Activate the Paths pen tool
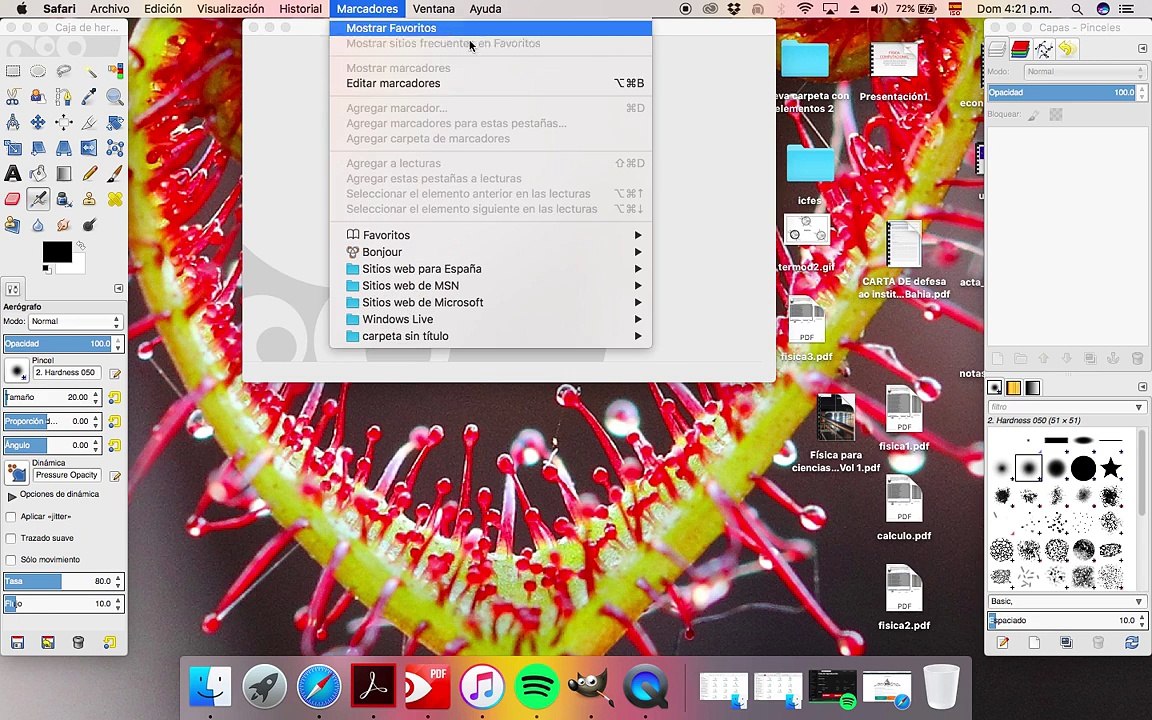The height and width of the screenshot is (720, 1152). (64, 97)
